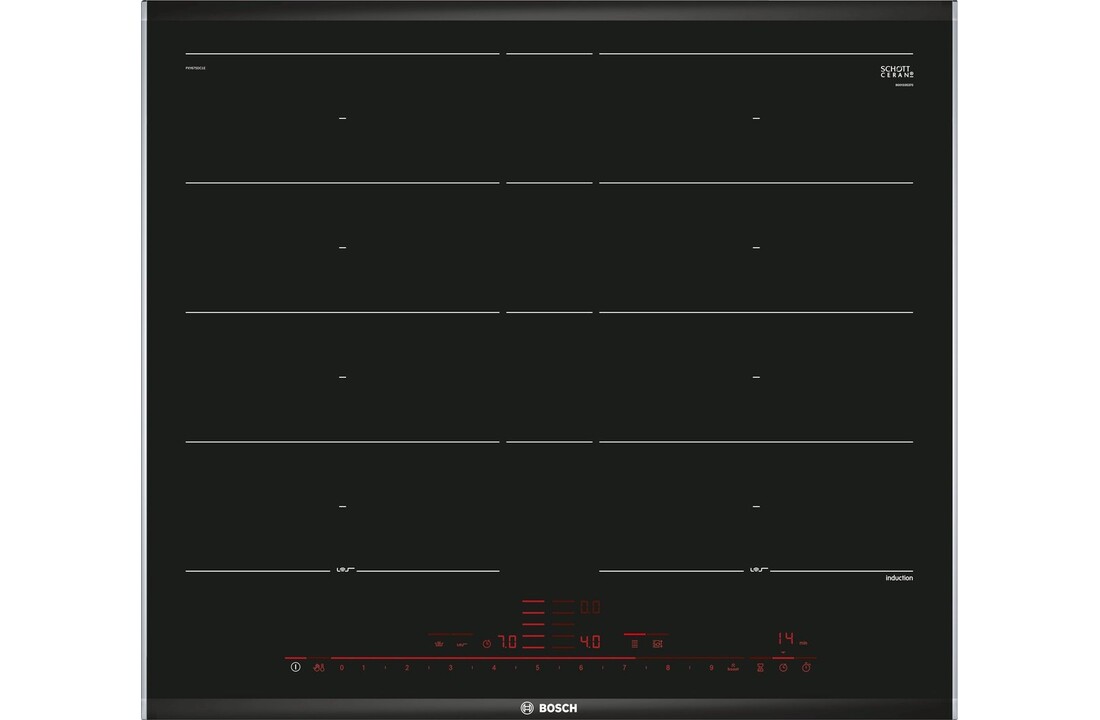
Task: Click the Schott Ceran logo
Action: click(x=896, y=72)
